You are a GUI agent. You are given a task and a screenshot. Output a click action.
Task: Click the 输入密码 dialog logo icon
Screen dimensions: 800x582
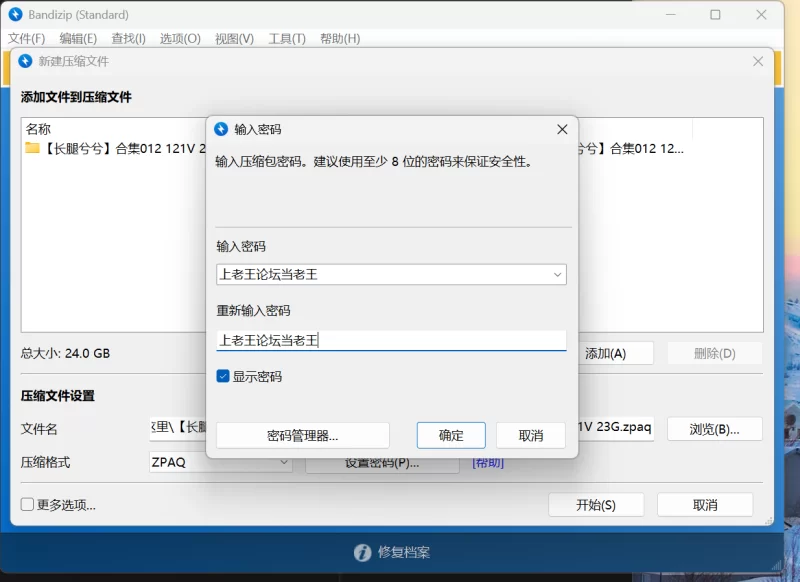point(221,129)
